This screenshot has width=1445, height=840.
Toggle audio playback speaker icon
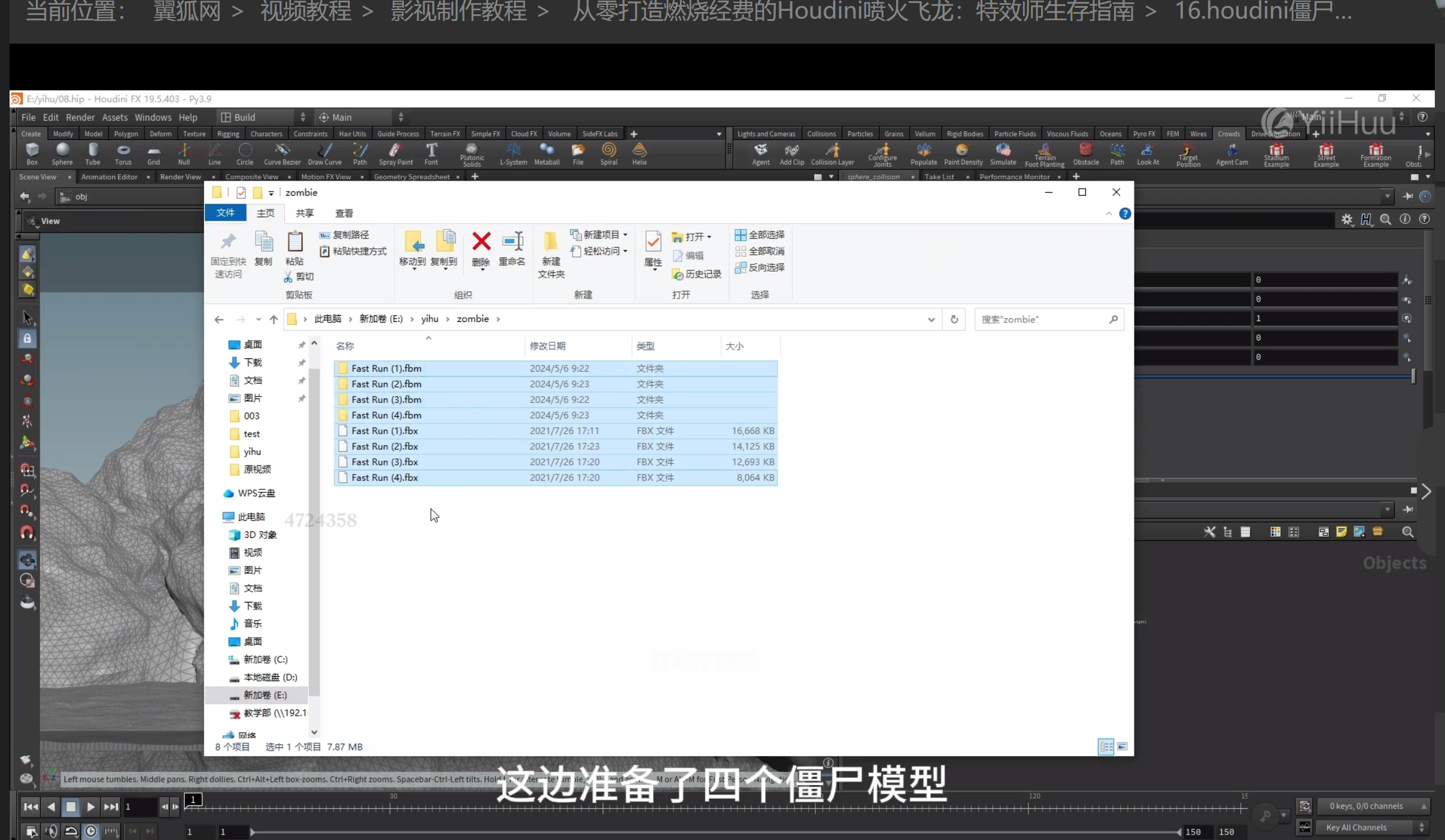[51, 831]
